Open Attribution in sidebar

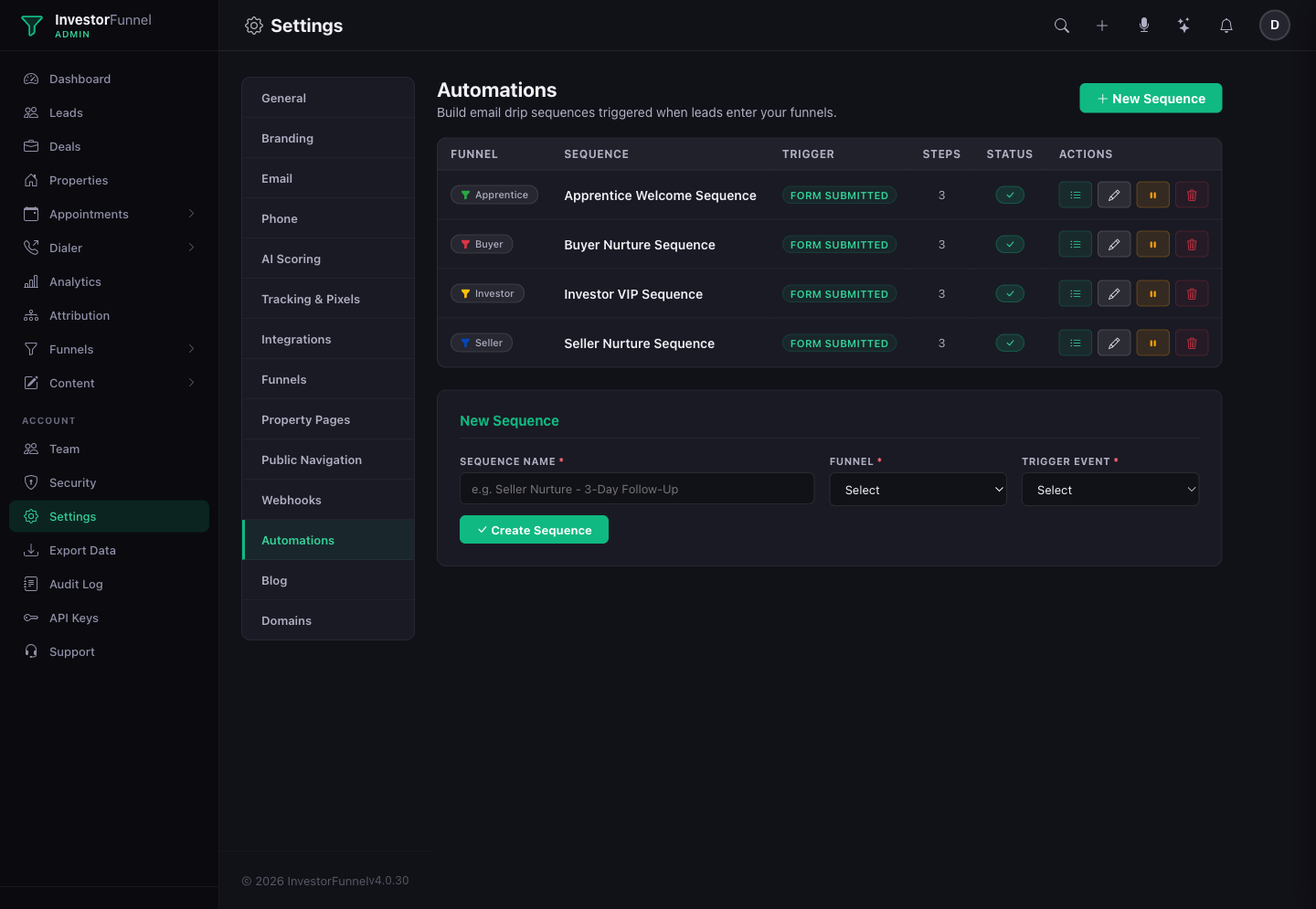click(x=109, y=315)
